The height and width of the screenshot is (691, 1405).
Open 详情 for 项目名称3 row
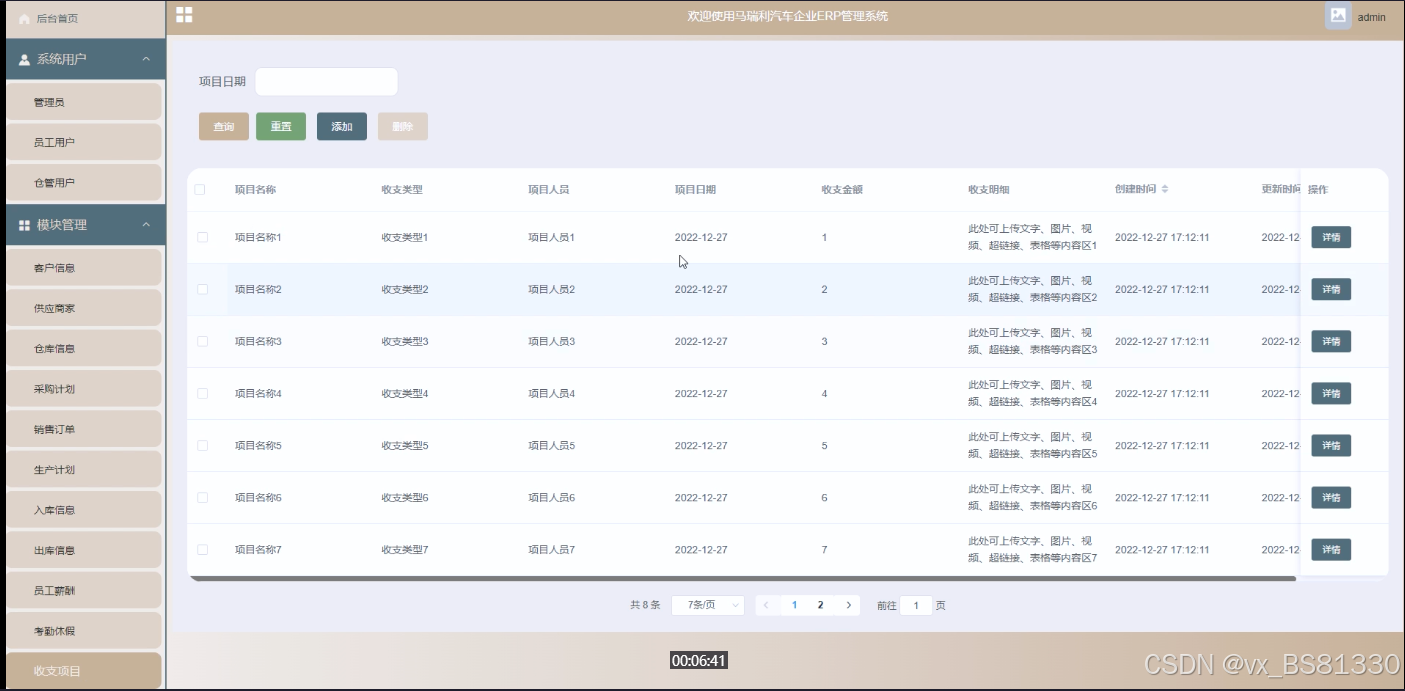1331,341
